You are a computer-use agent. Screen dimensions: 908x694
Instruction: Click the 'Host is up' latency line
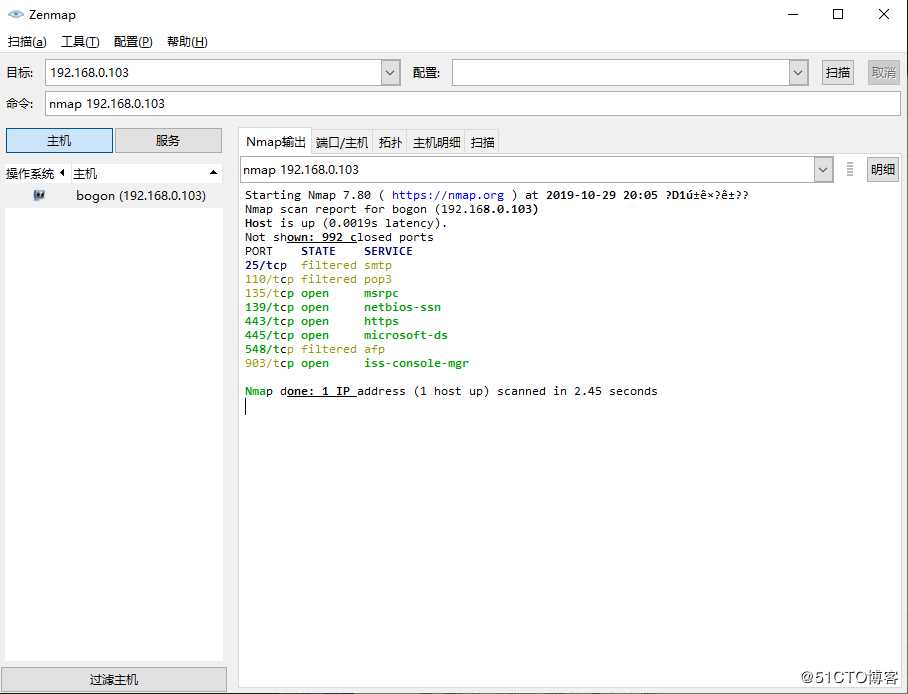[346, 223]
